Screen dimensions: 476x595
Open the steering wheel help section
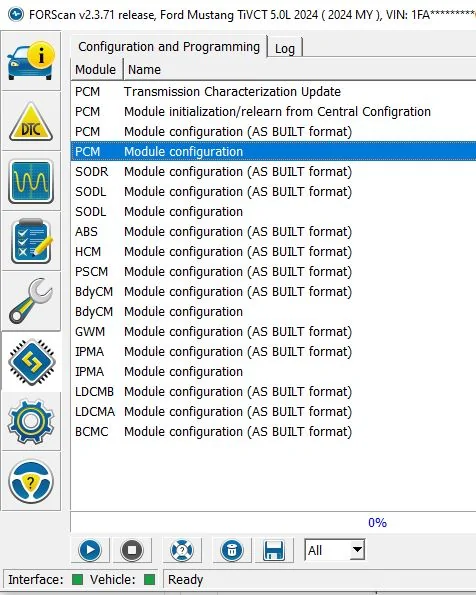31,482
